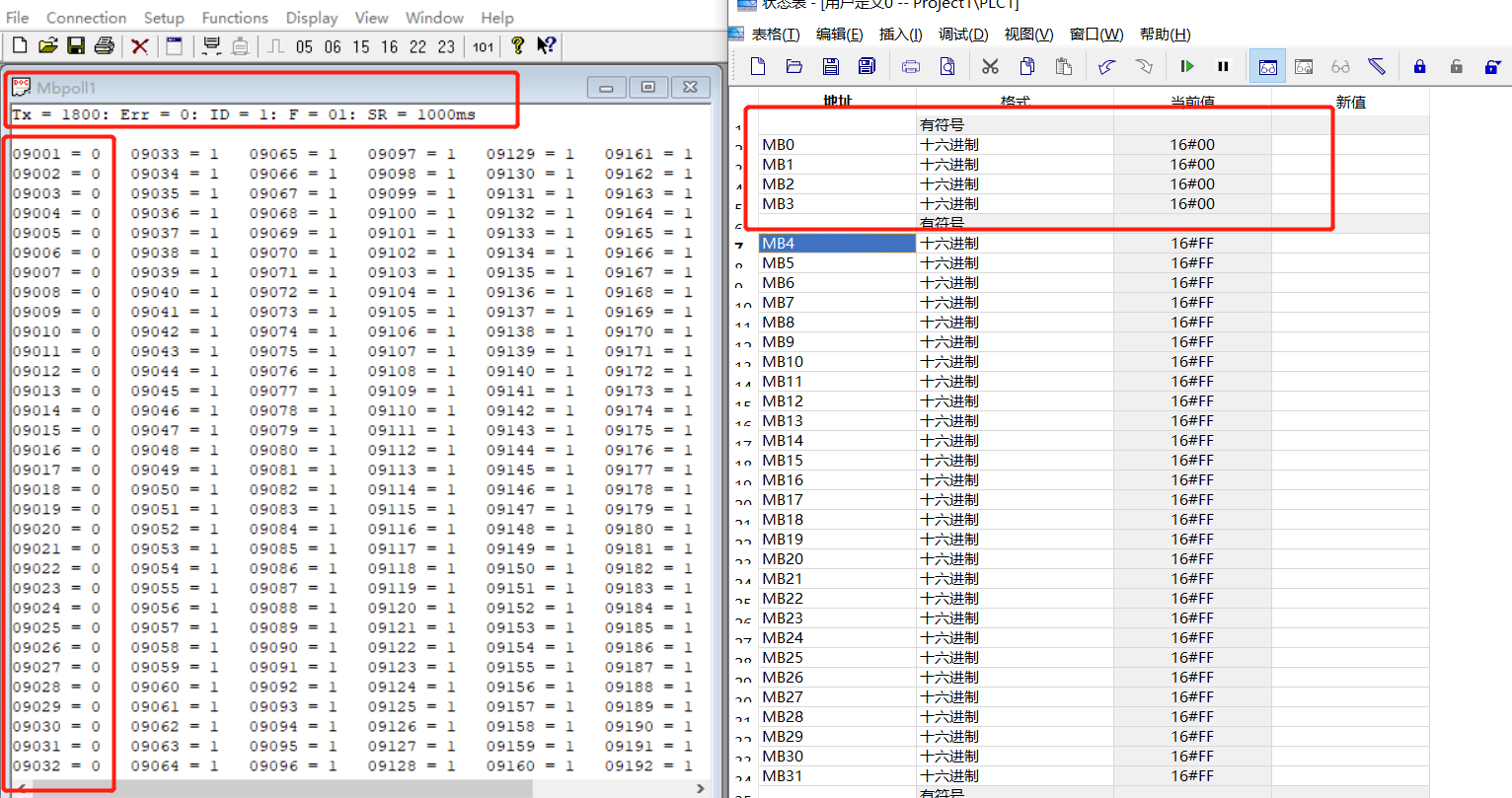Click the Cut scissors icon
The image size is (1512, 798).
coord(991,66)
